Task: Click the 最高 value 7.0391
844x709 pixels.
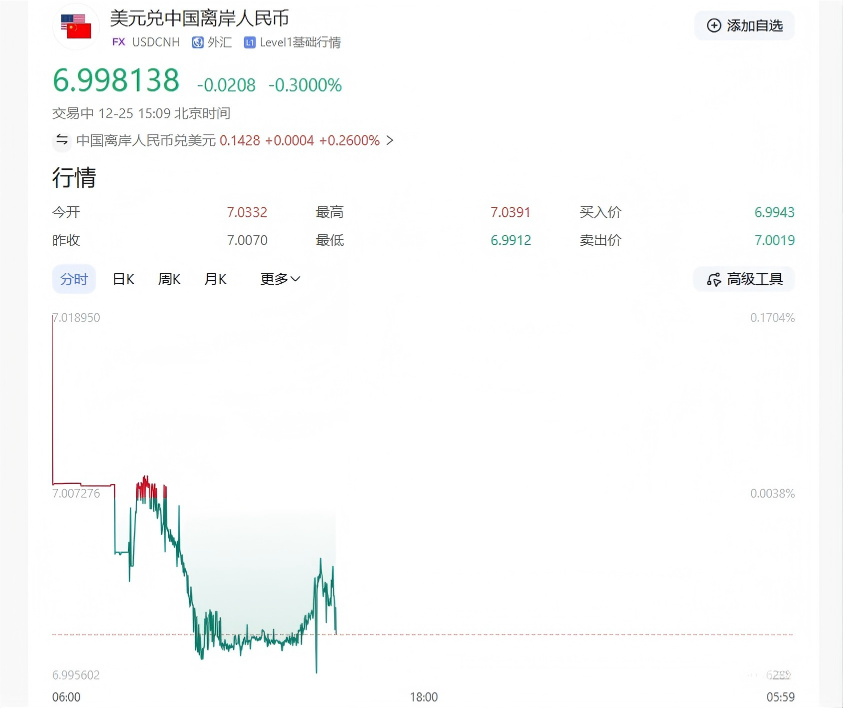Action: (x=510, y=212)
